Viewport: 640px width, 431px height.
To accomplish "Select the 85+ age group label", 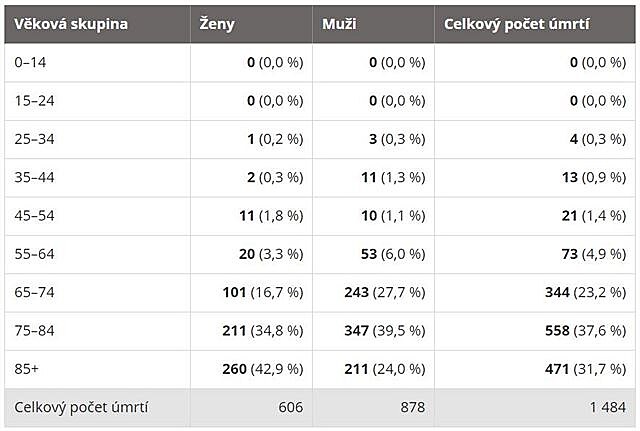I will pyautogui.click(x=27, y=369).
